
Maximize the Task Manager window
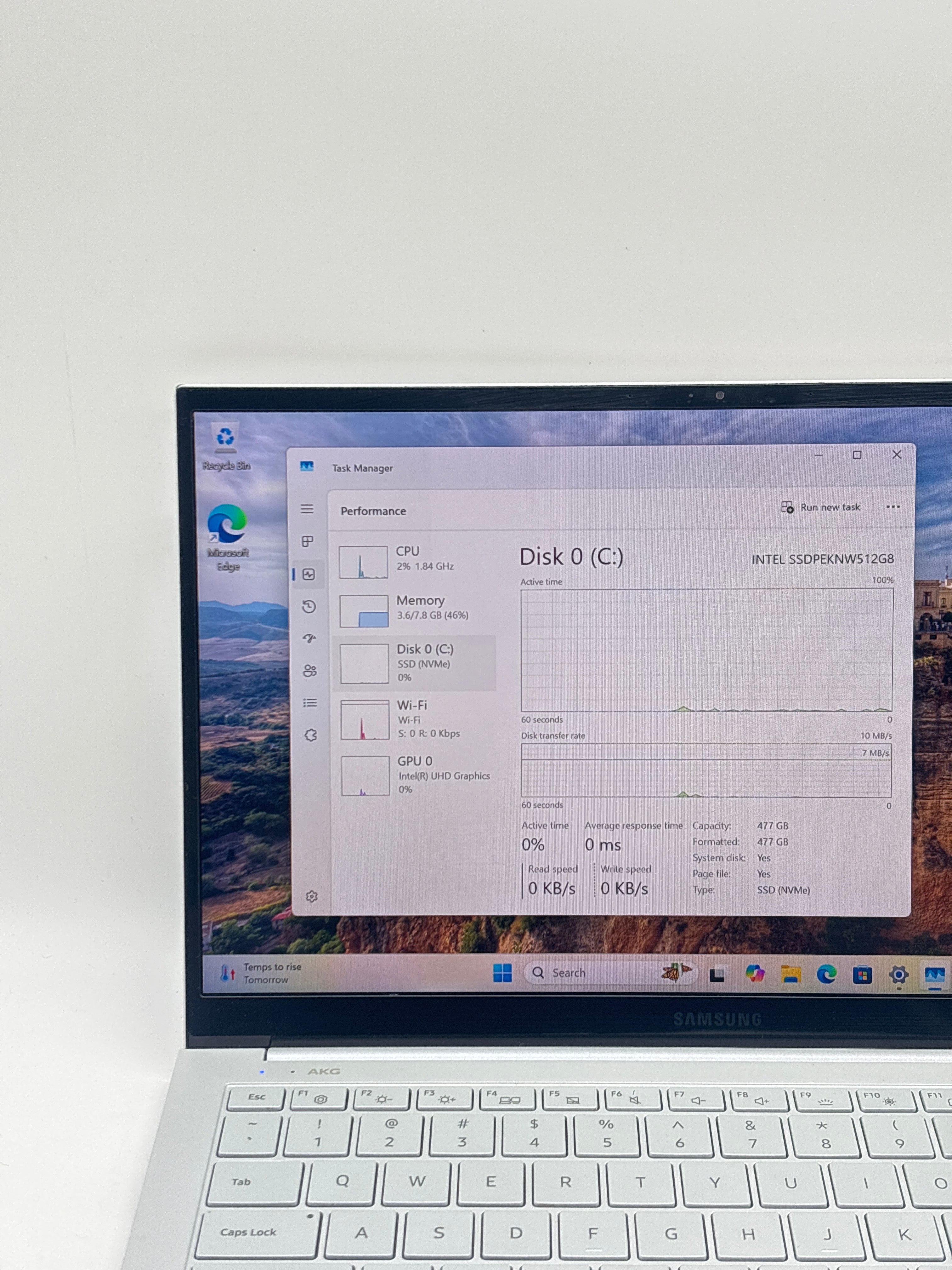(857, 455)
